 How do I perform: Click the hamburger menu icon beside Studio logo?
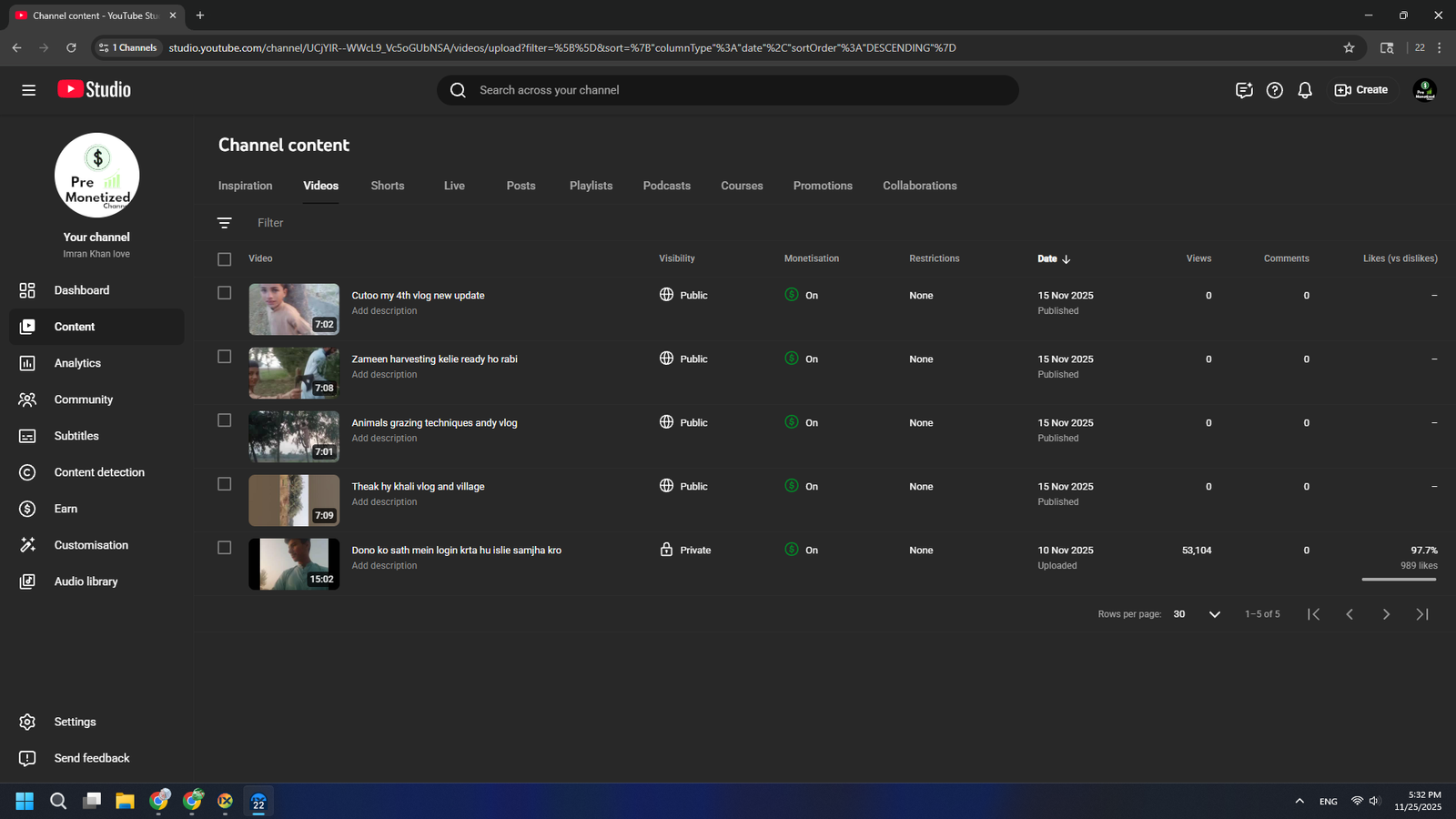coord(29,90)
